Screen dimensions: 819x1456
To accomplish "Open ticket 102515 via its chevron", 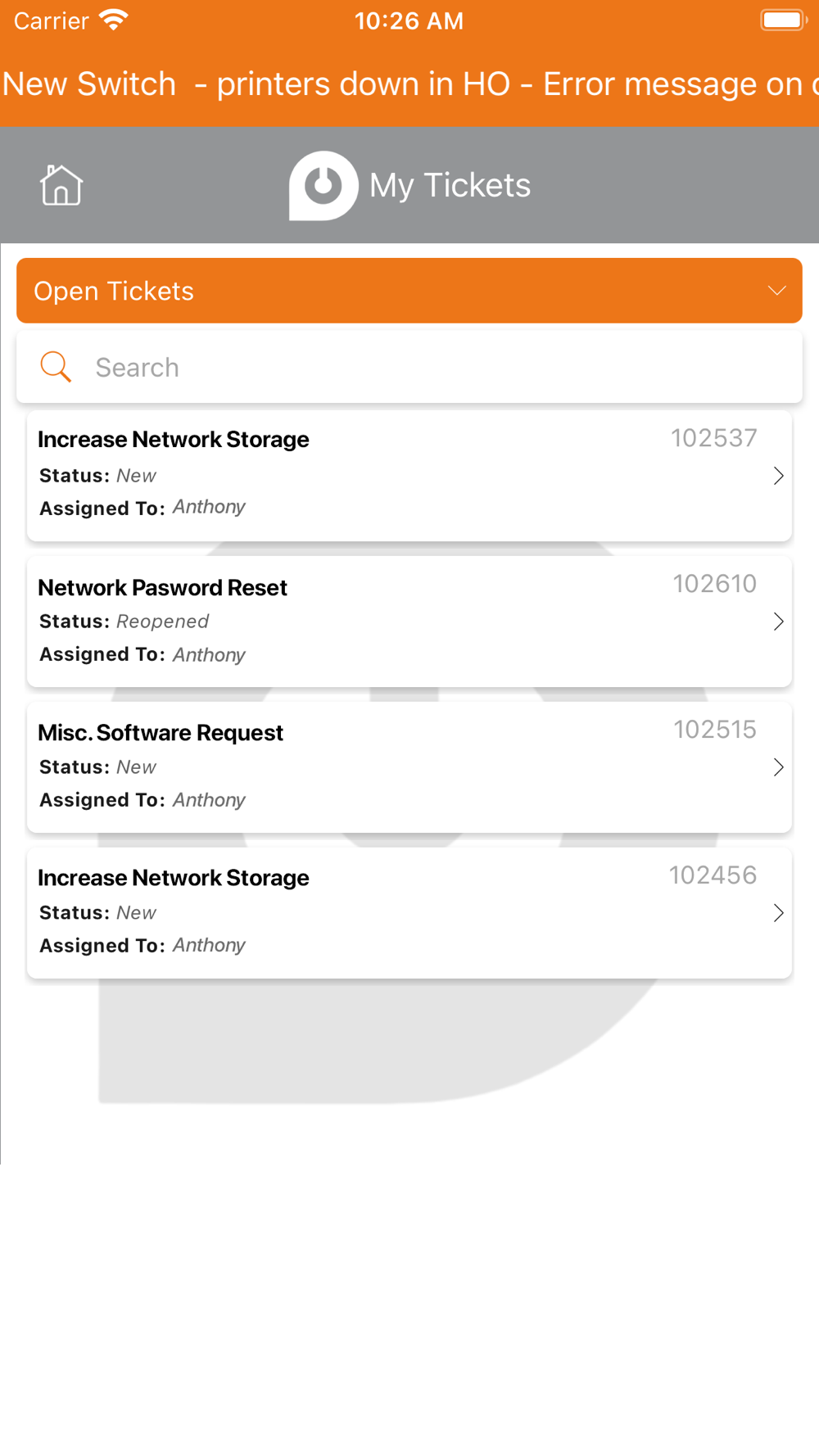I will [778, 767].
